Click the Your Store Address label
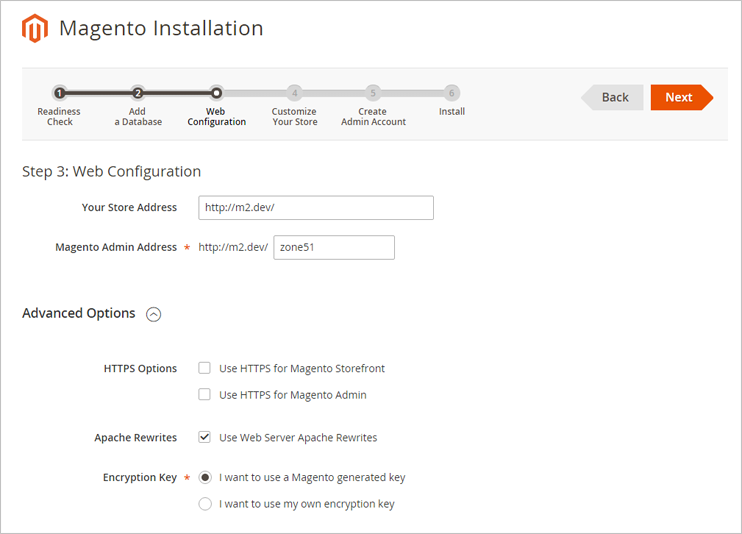 [x=129, y=207]
